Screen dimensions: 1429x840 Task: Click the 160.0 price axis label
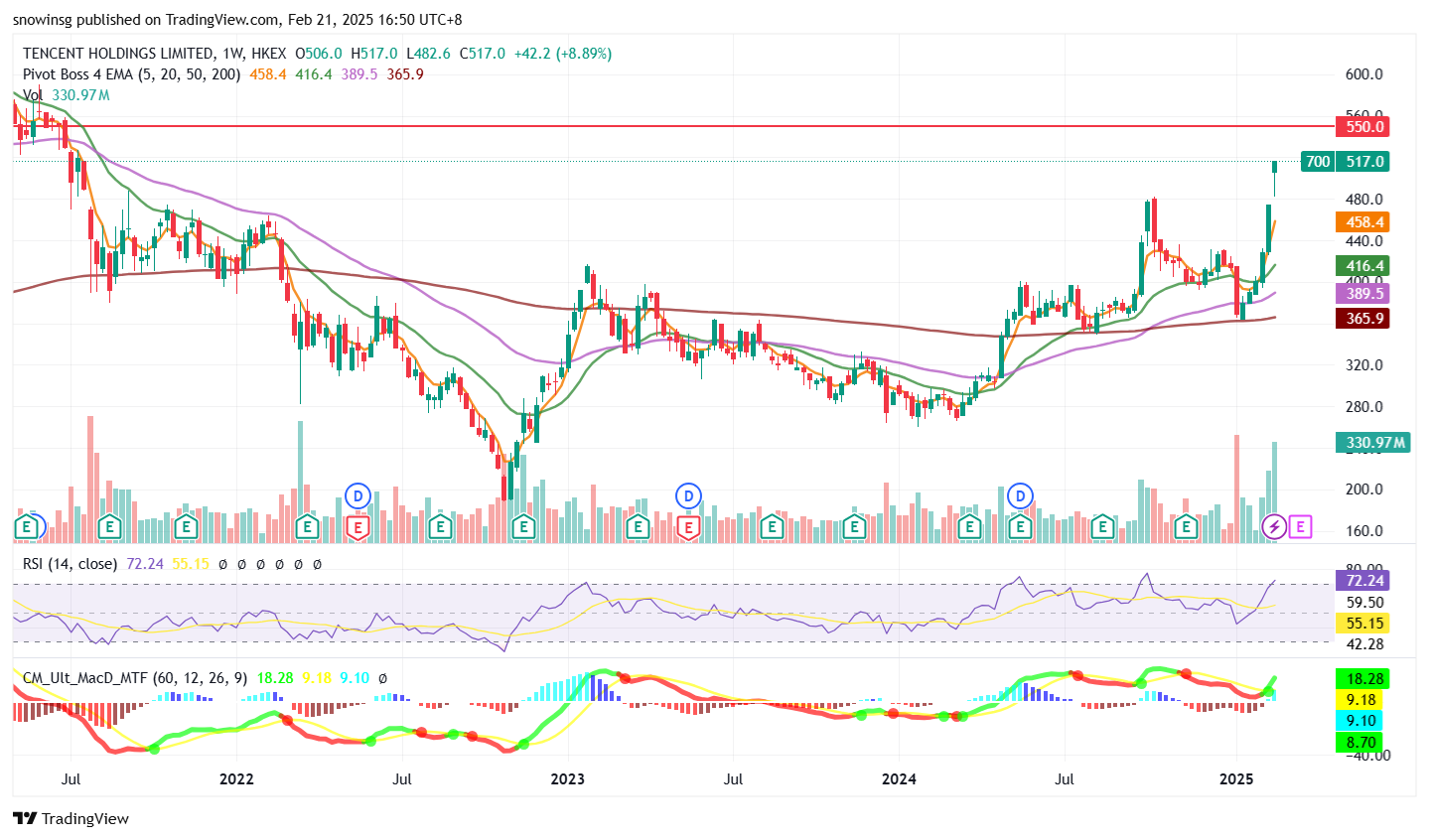(x=1364, y=530)
